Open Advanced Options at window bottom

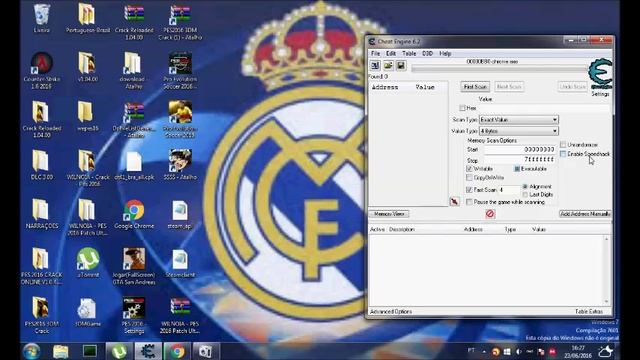click(x=391, y=311)
